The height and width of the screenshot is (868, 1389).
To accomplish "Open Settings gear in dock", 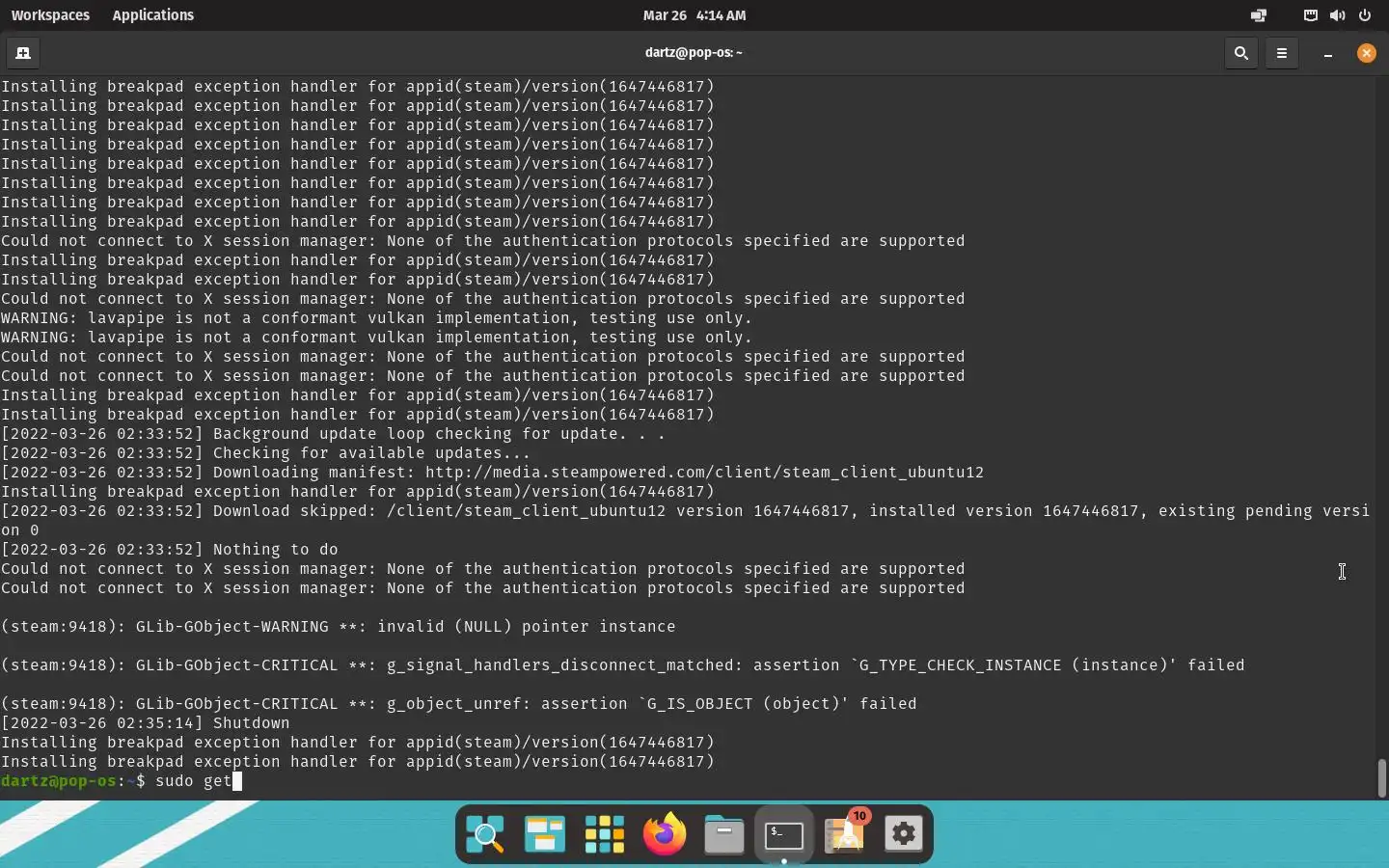I will tap(904, 835).
